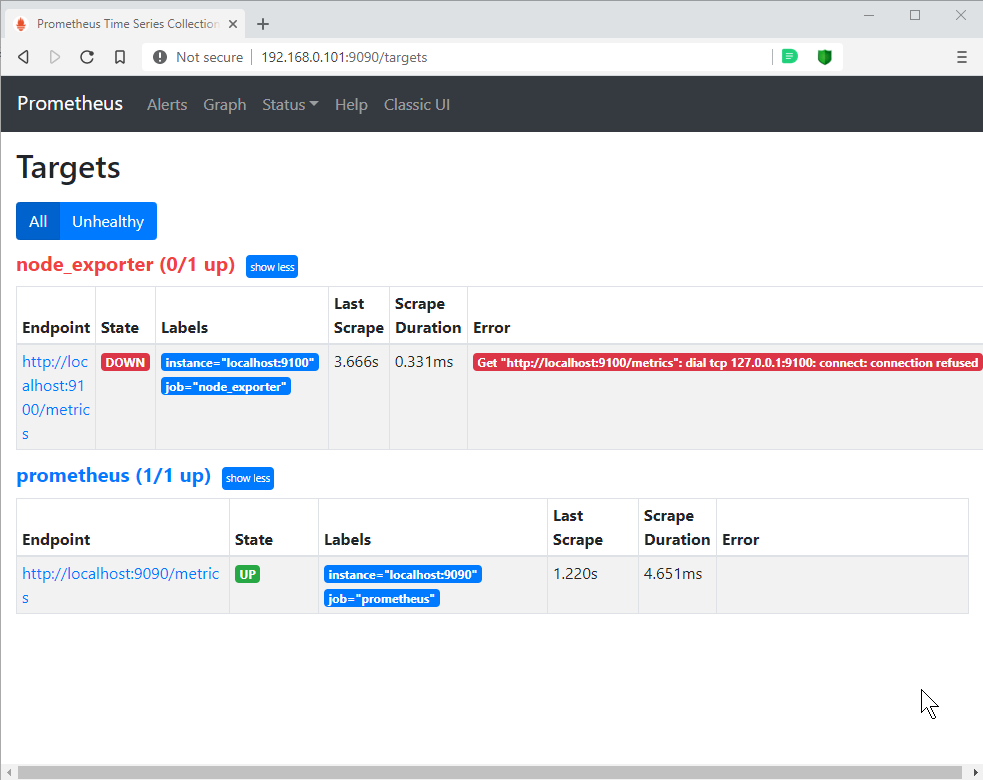The width and height of the screenshot is (983, 780).
Task: Click the horizontal scrollbar thumb
Action: coord(490,772)
